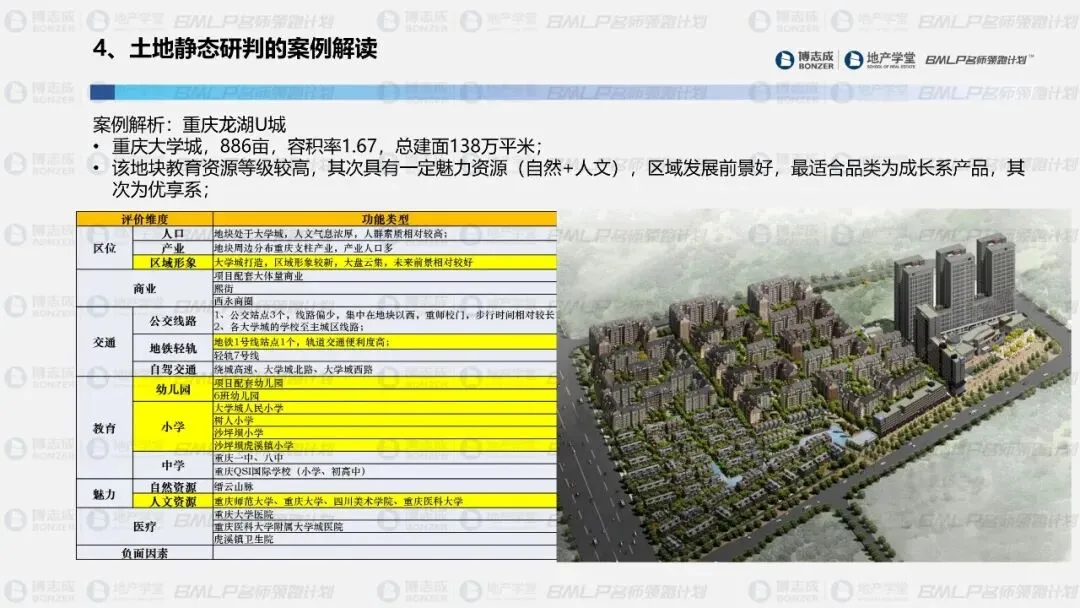Click the cell 西永商圈

point(385,301)
